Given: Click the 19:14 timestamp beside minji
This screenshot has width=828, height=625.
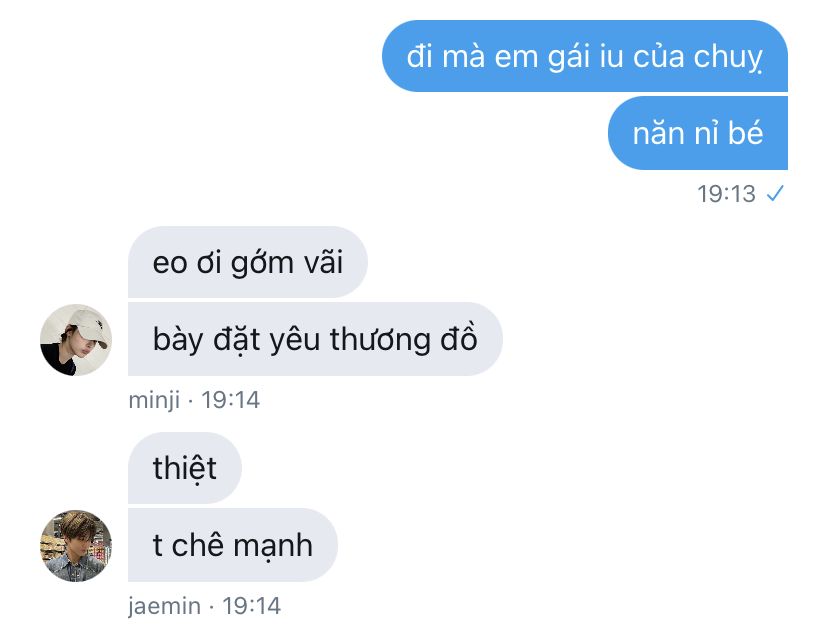Looking at the screenshot, I should coord(230,400).
